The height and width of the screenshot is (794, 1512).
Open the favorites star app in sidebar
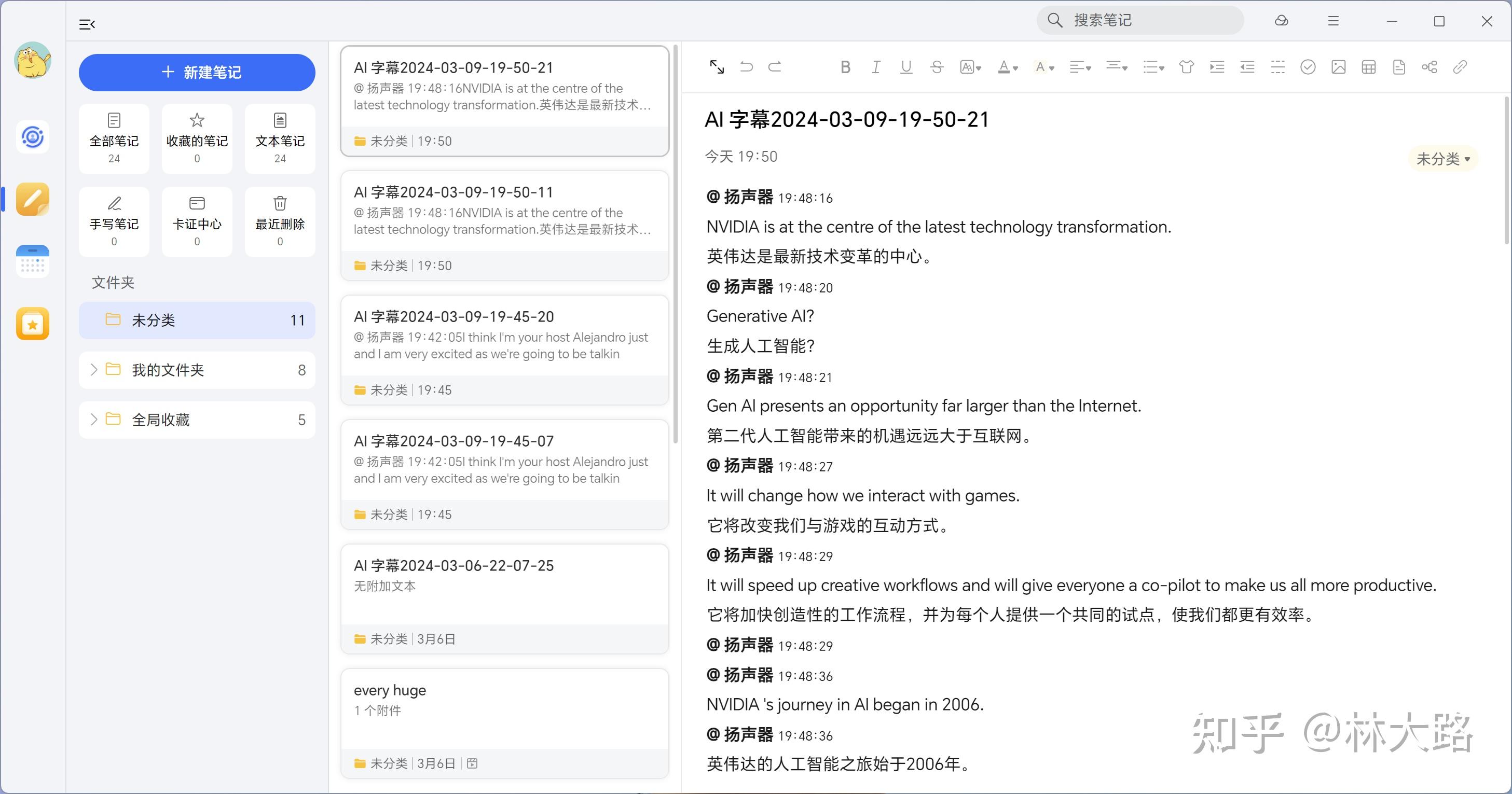pos(33,324)
